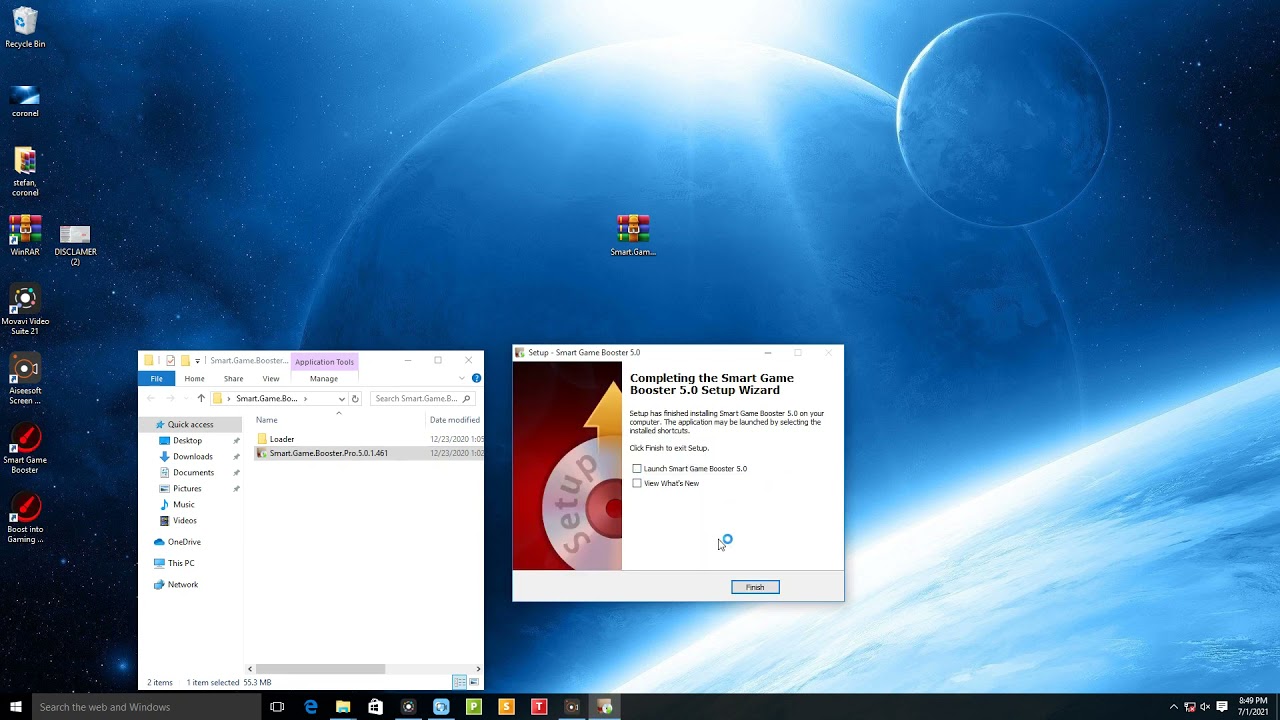Click Properties icon in Explorer quick access toolbar
1280x720 pixels.
(x=171, y=361)
